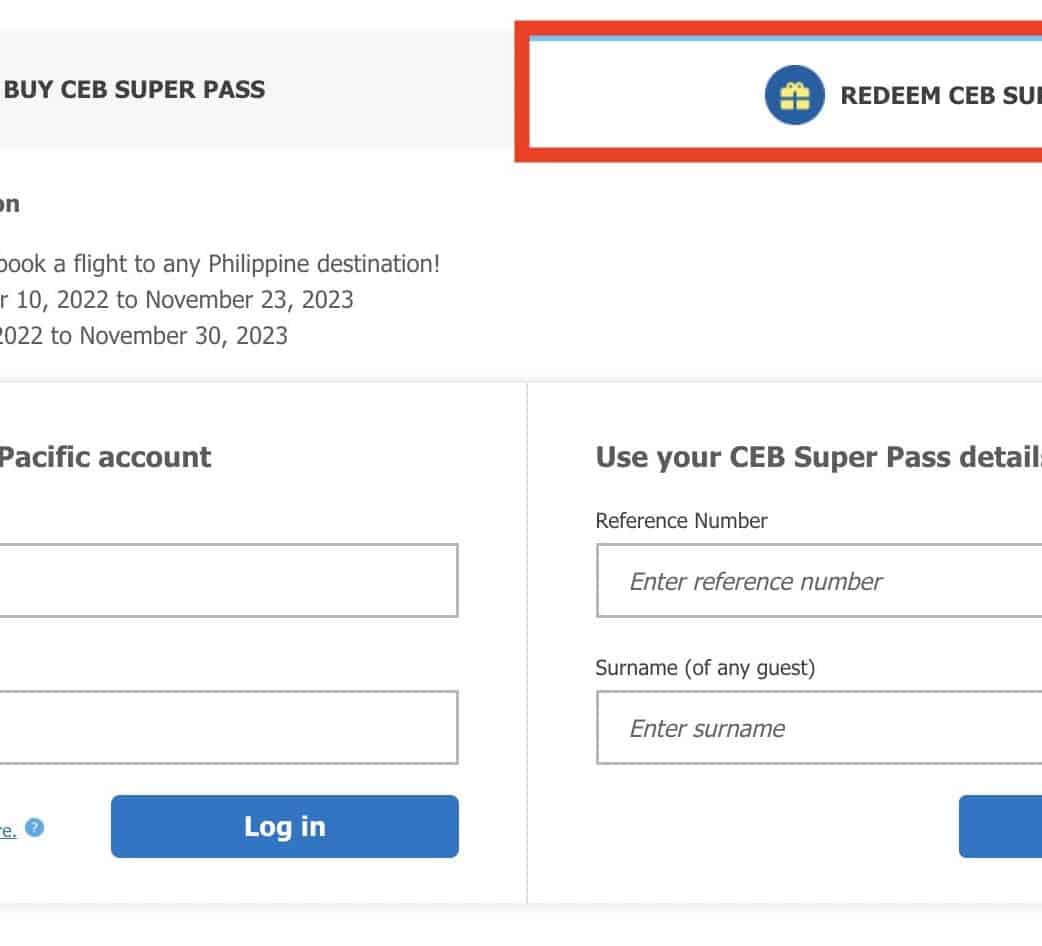Focus the Enter reference number field
Screen dimensions: 1042x946
click(x=819, y=581)
